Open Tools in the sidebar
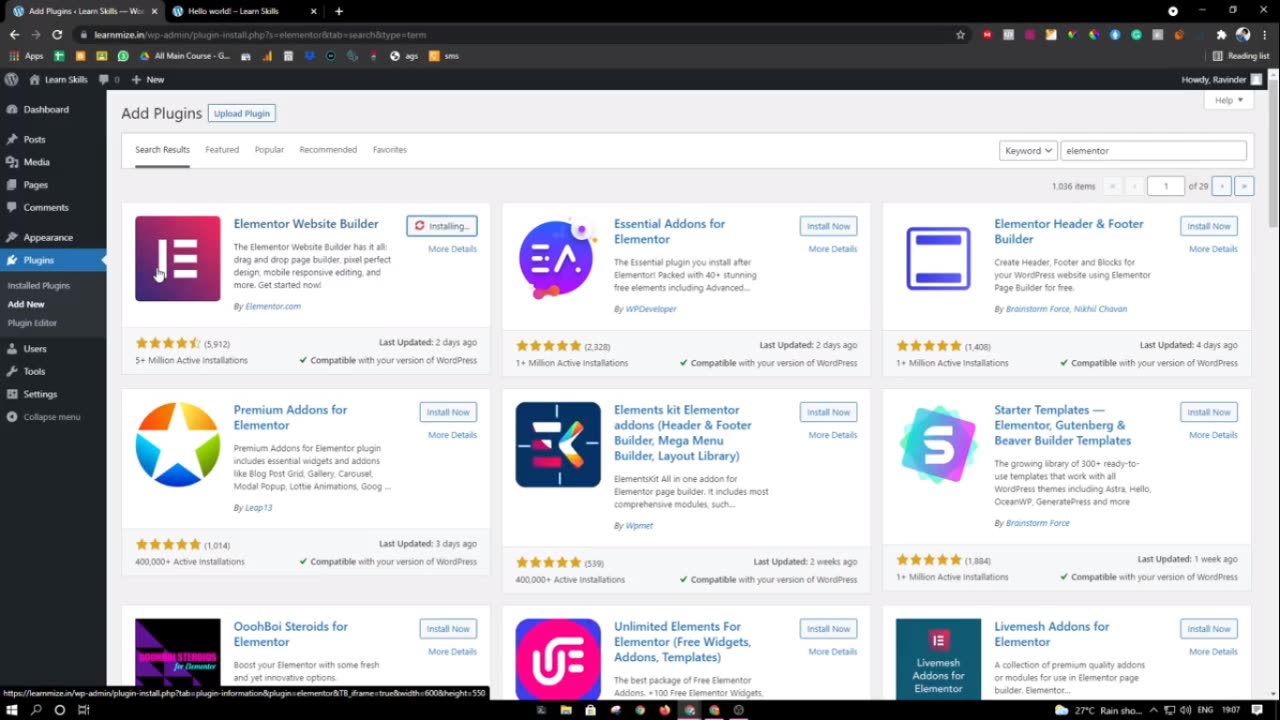 coord(35,371)
